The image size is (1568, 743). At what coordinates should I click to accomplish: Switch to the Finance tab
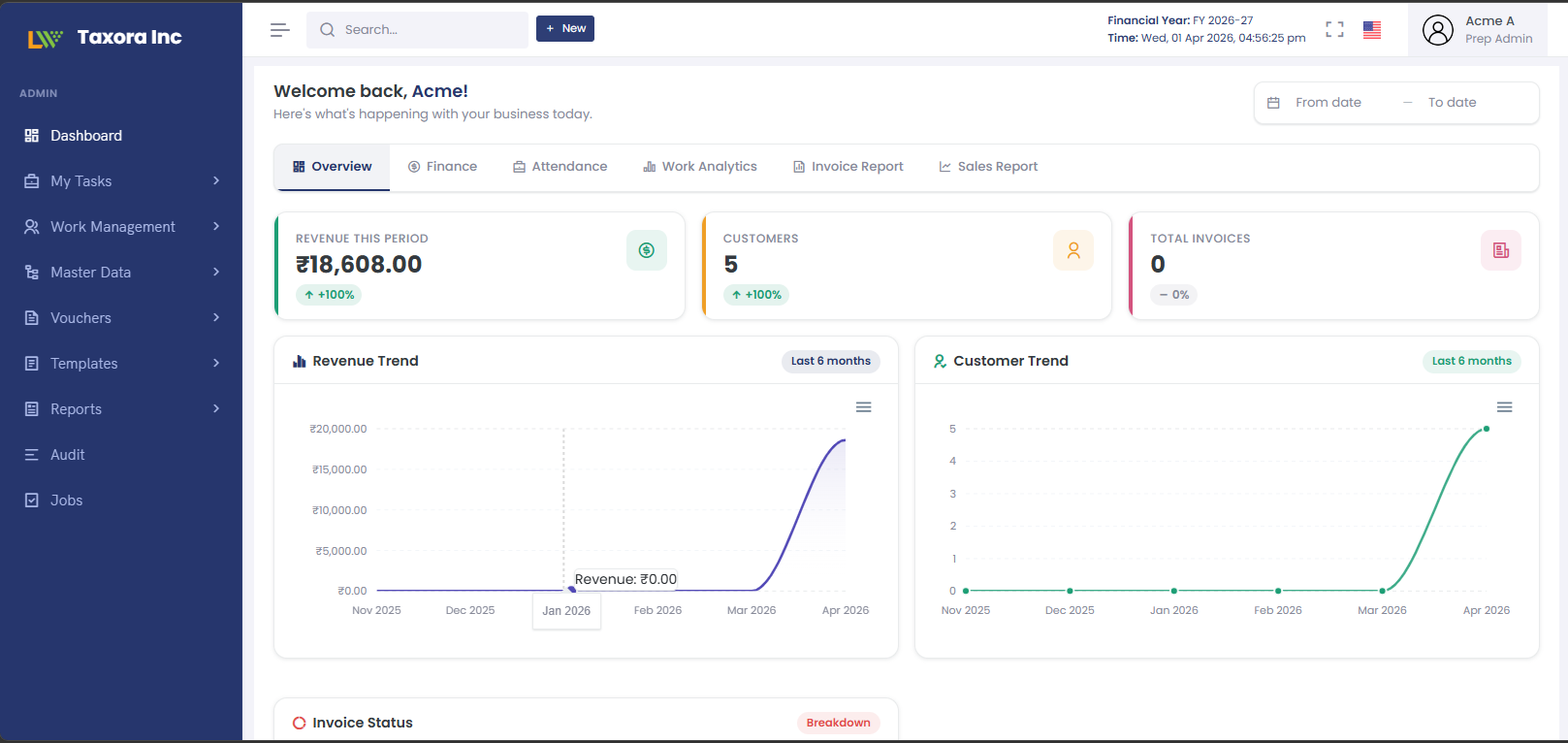pos(442,167)
